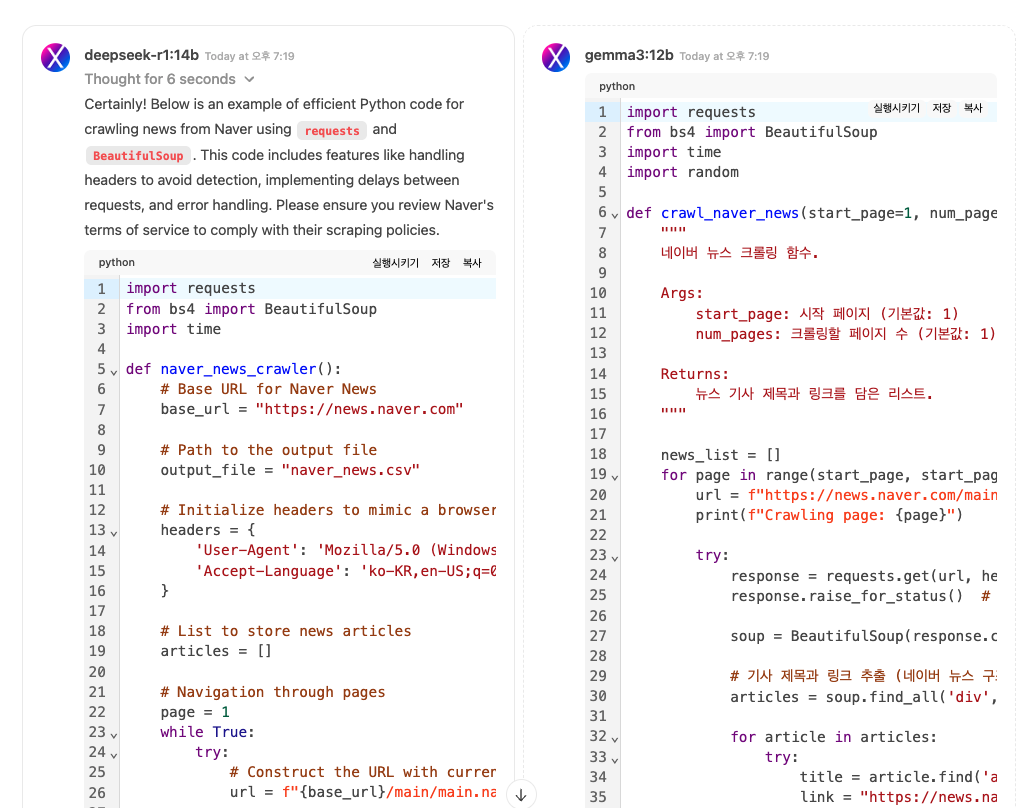The height and width of the screenshot is (808, 1035).
Task: Click the deepseek-r1:14b model avatar icon
Action: pyautogui.click(x=55, y=57)
